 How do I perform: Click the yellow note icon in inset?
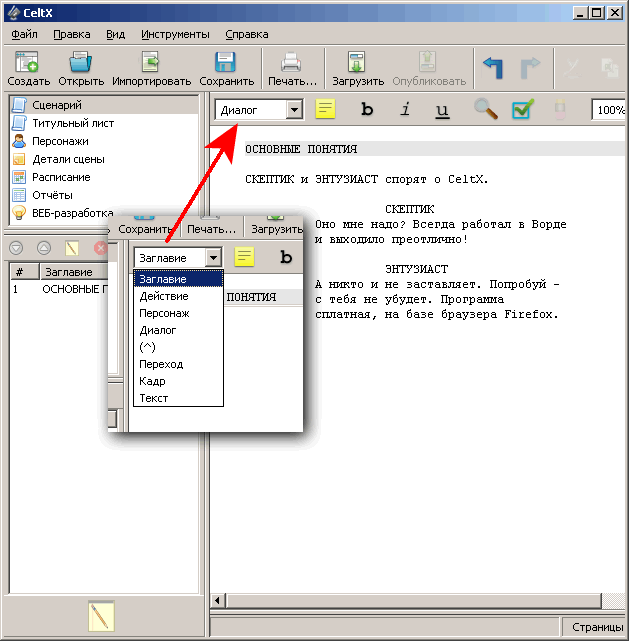[244, 257]
